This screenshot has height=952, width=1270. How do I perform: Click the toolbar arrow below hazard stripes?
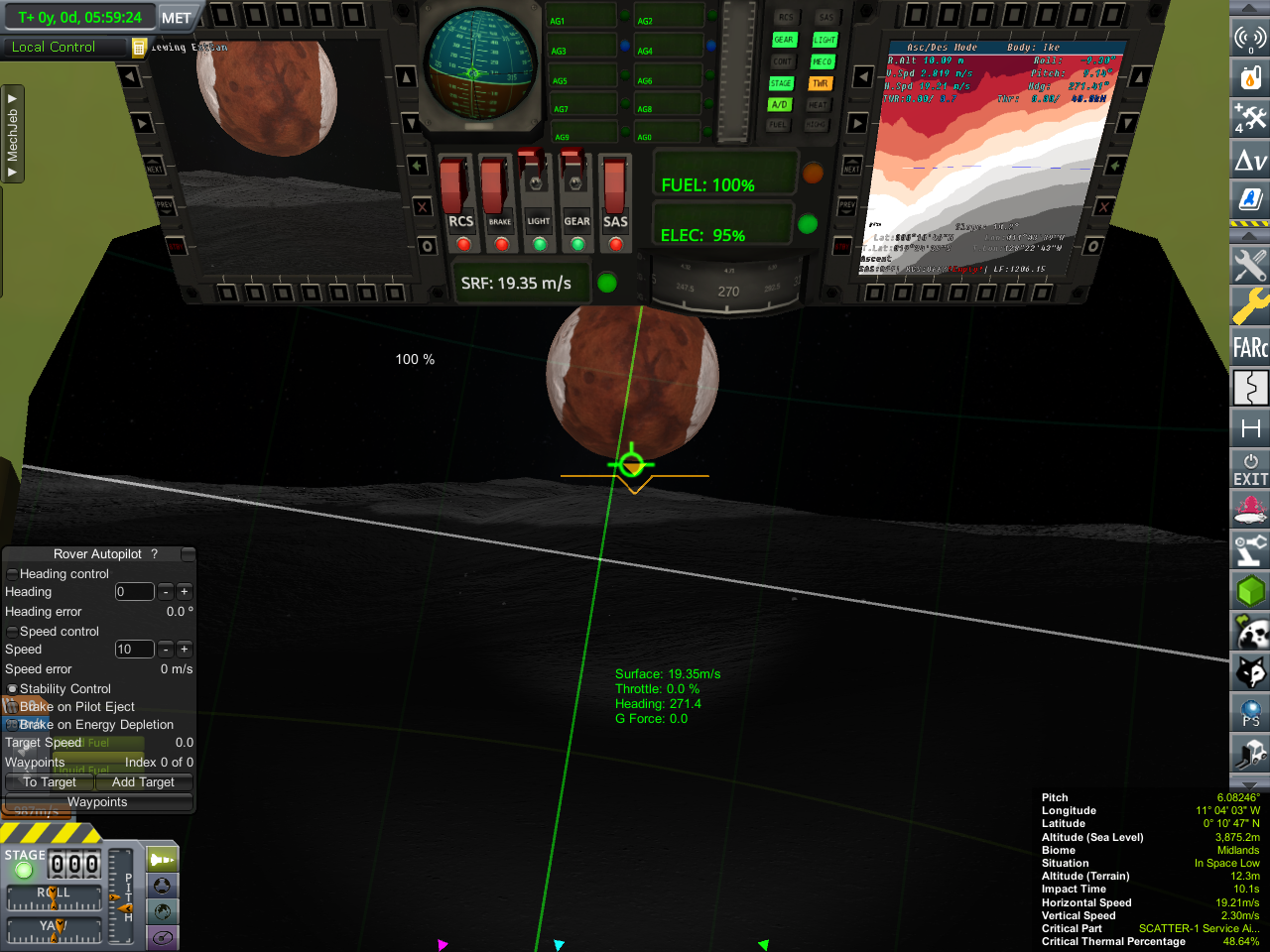[1250, 235]
